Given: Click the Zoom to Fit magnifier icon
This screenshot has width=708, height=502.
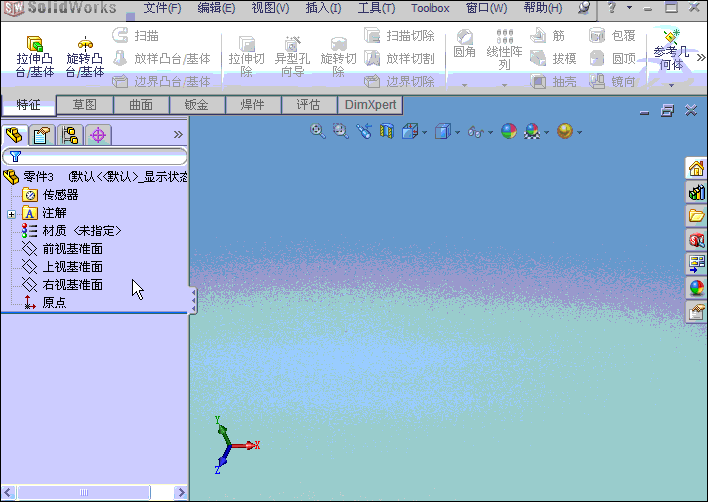Looking at the screenshot, I should 318,131.
